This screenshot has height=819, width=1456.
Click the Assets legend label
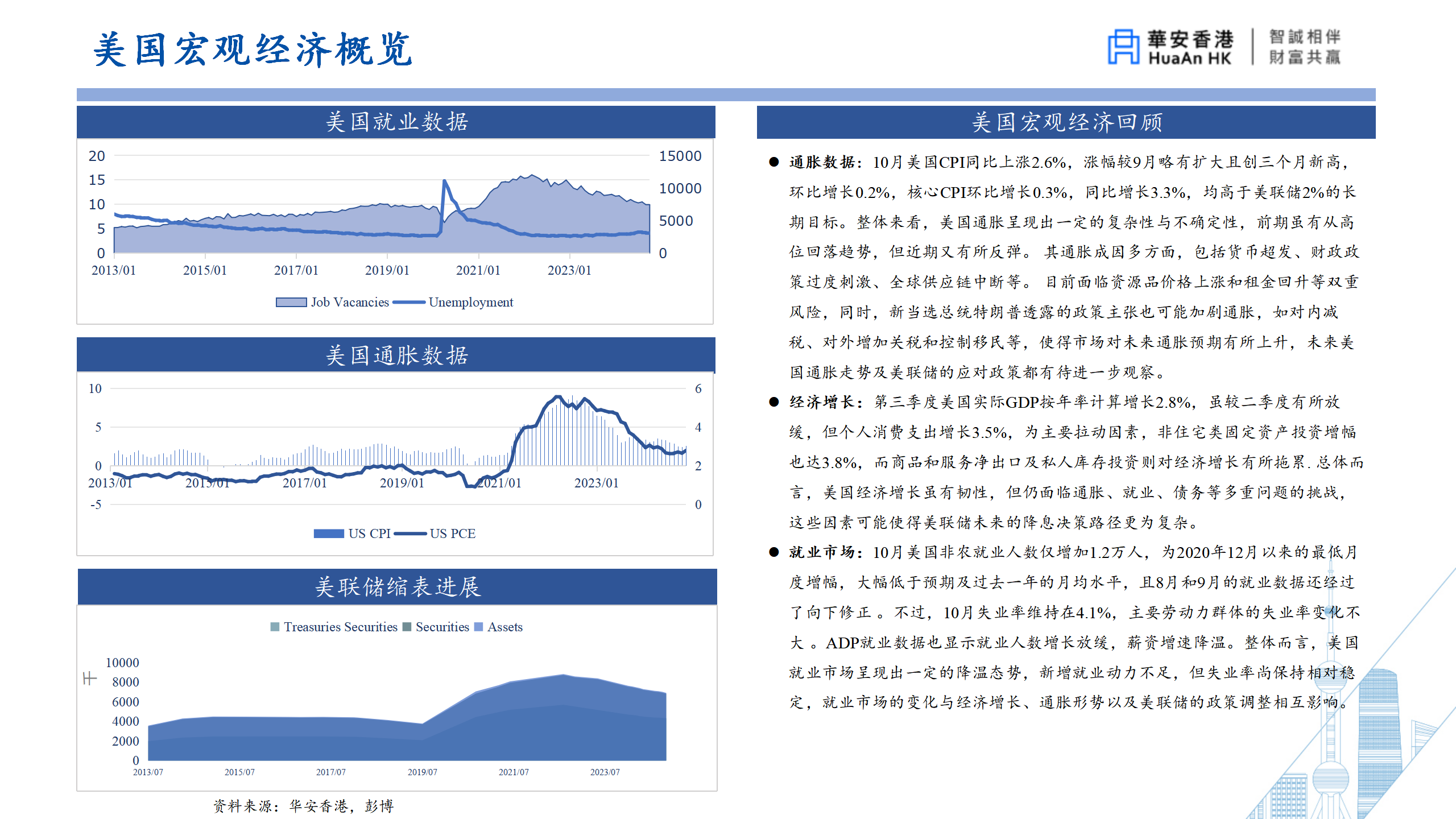pyautogui.click(x=505, y=627)
